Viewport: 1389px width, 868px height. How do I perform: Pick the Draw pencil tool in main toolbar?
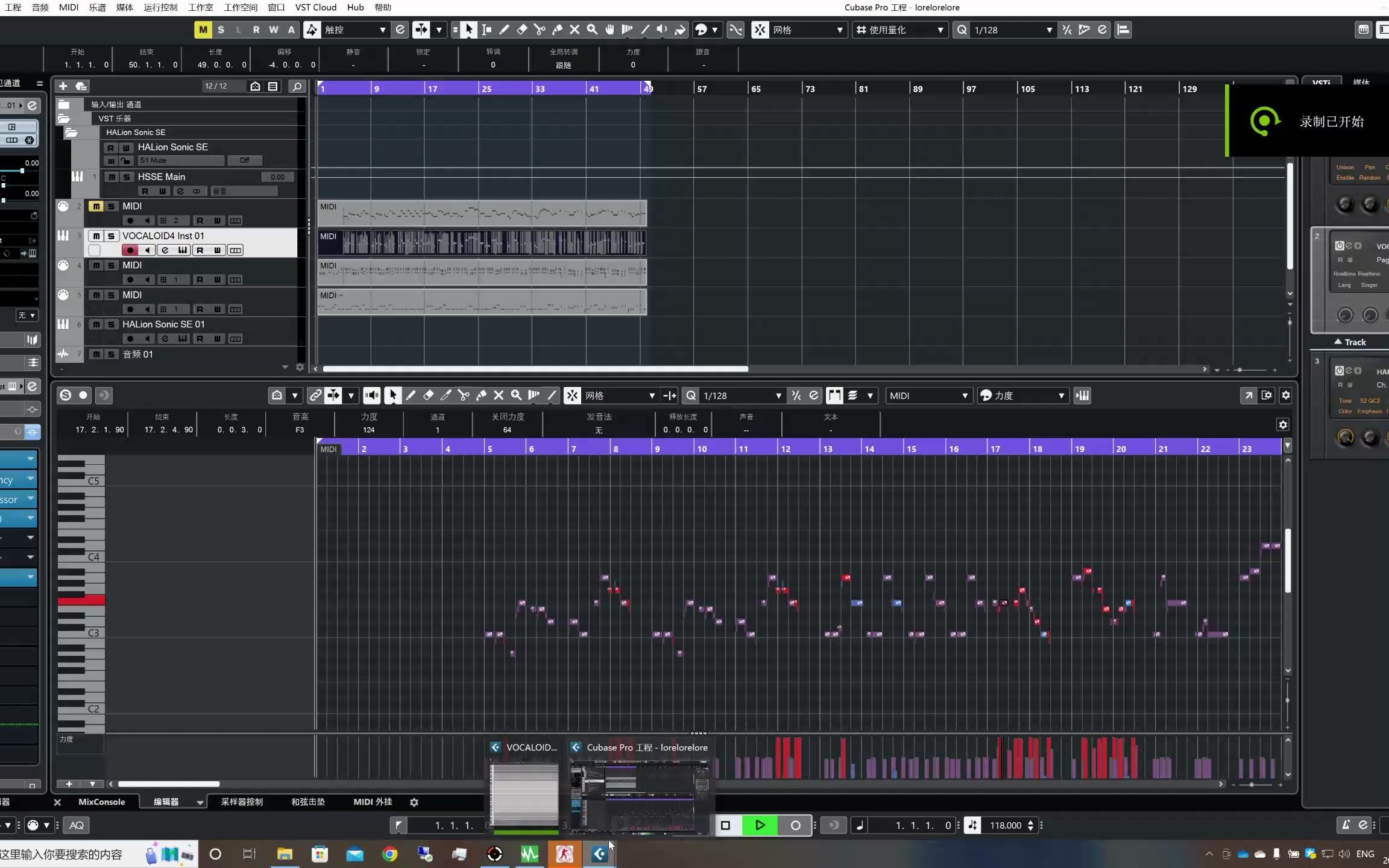(x=504, y=30)
